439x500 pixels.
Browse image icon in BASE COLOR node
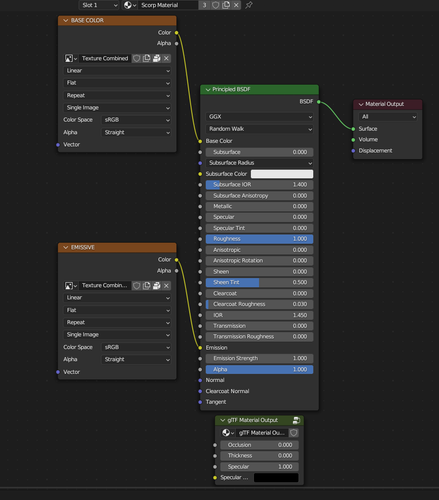pos(70,58)
